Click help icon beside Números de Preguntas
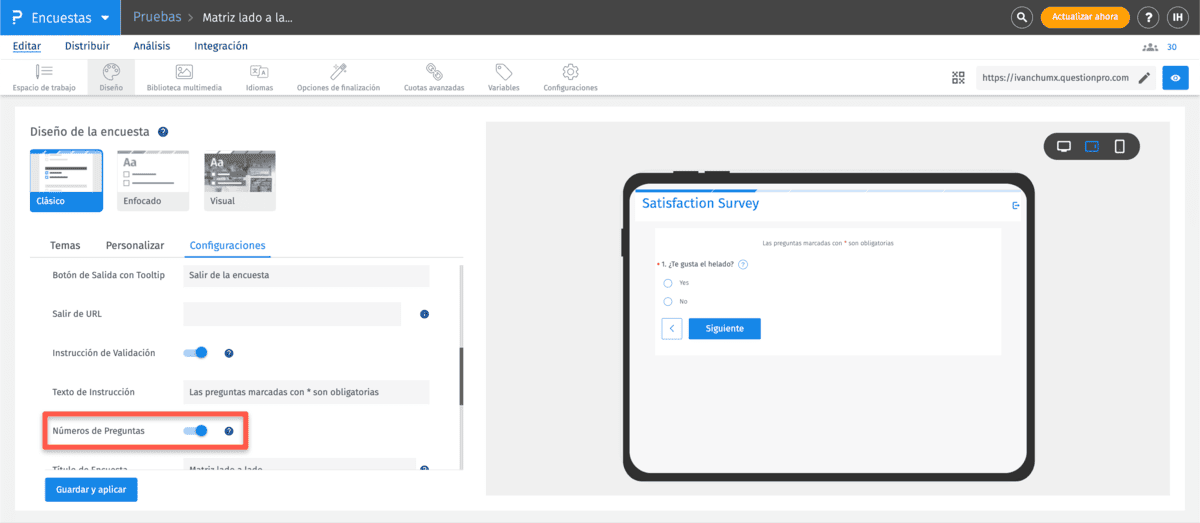 229,431
